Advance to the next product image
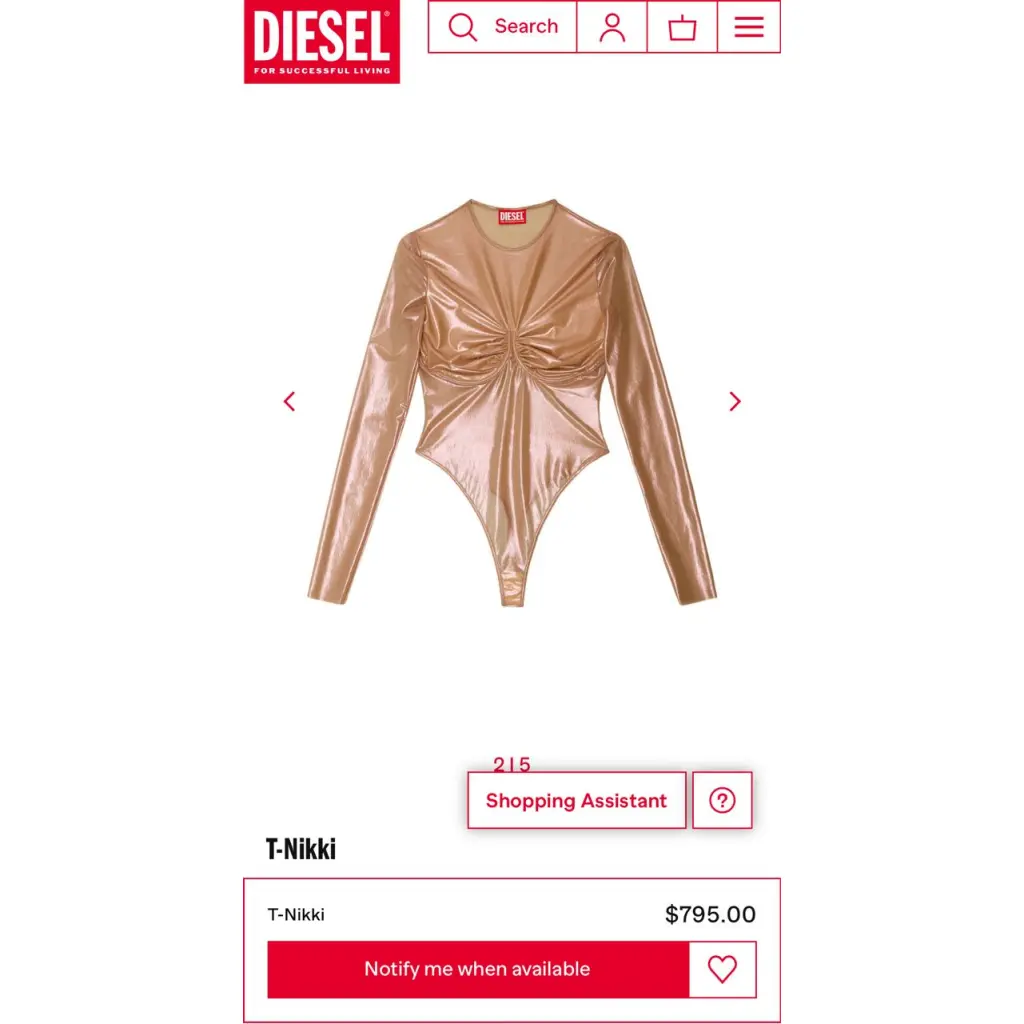 (735, 401)
